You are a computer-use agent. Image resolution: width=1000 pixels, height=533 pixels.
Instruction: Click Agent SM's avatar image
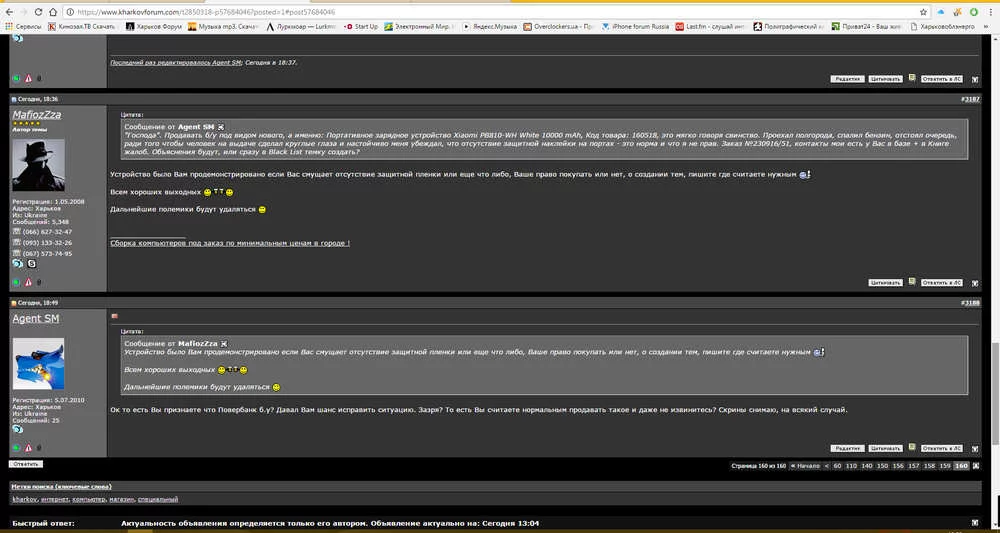(38, 363)
